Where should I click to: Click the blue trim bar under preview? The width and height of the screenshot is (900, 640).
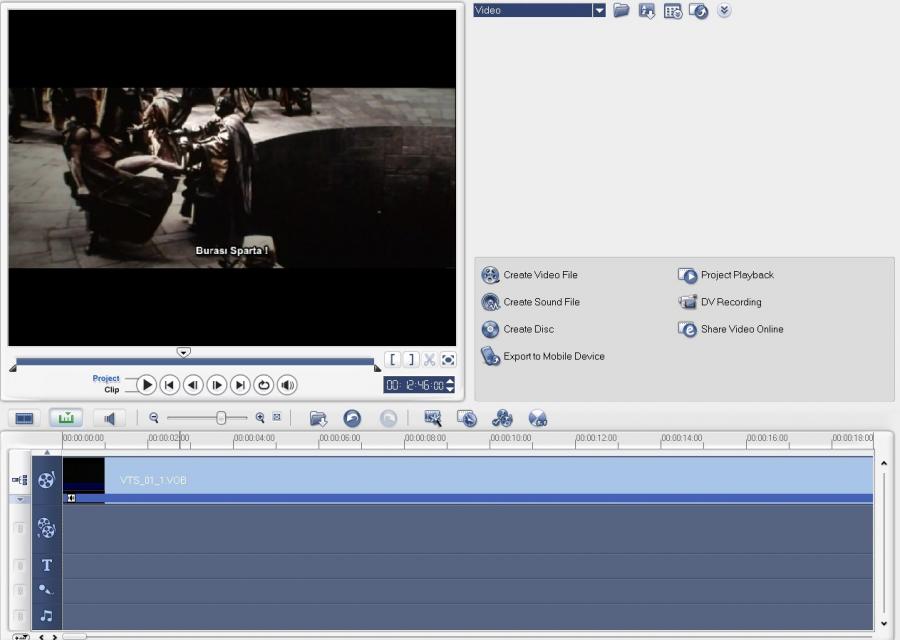(195, 362)
